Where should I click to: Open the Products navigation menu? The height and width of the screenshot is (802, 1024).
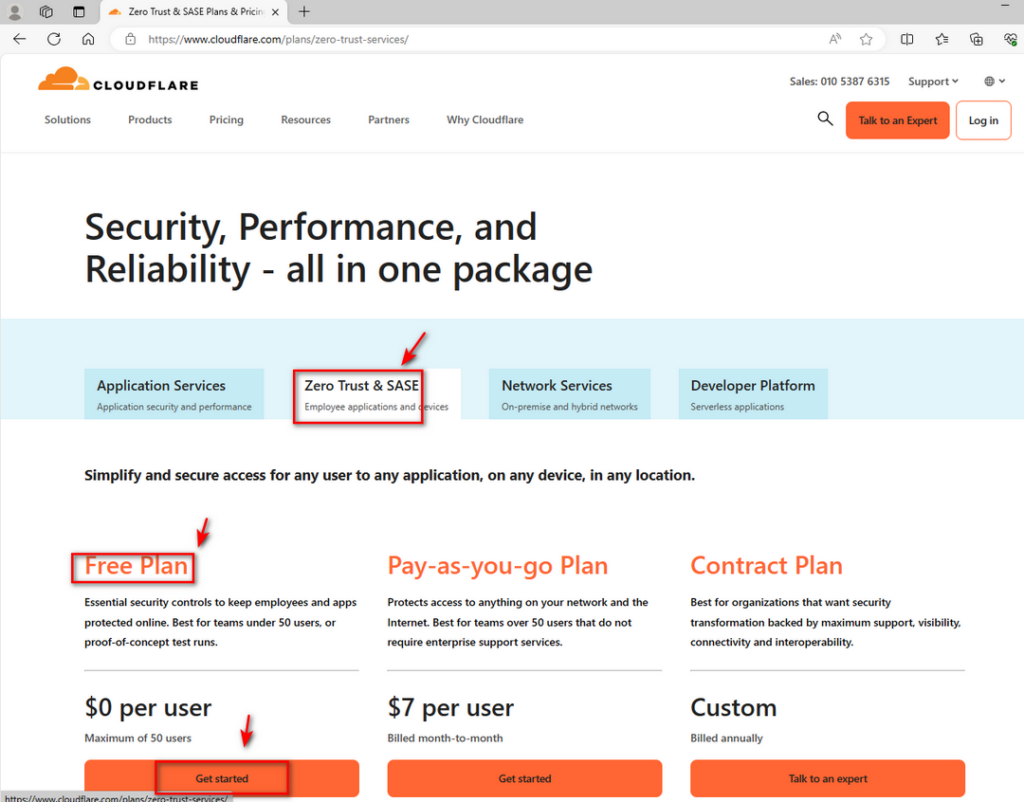pos(150,120)
